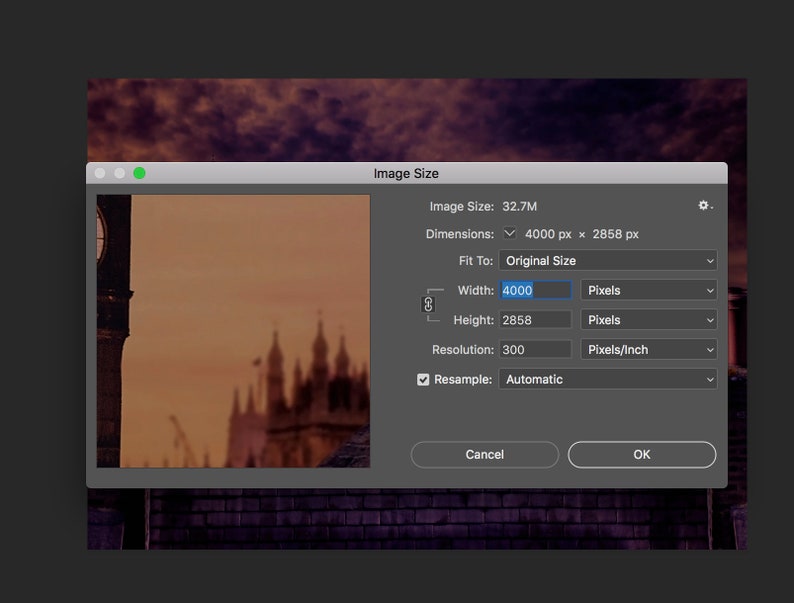Click the Resample label text
Screen dimensions: 794x603
click(463, 380)
